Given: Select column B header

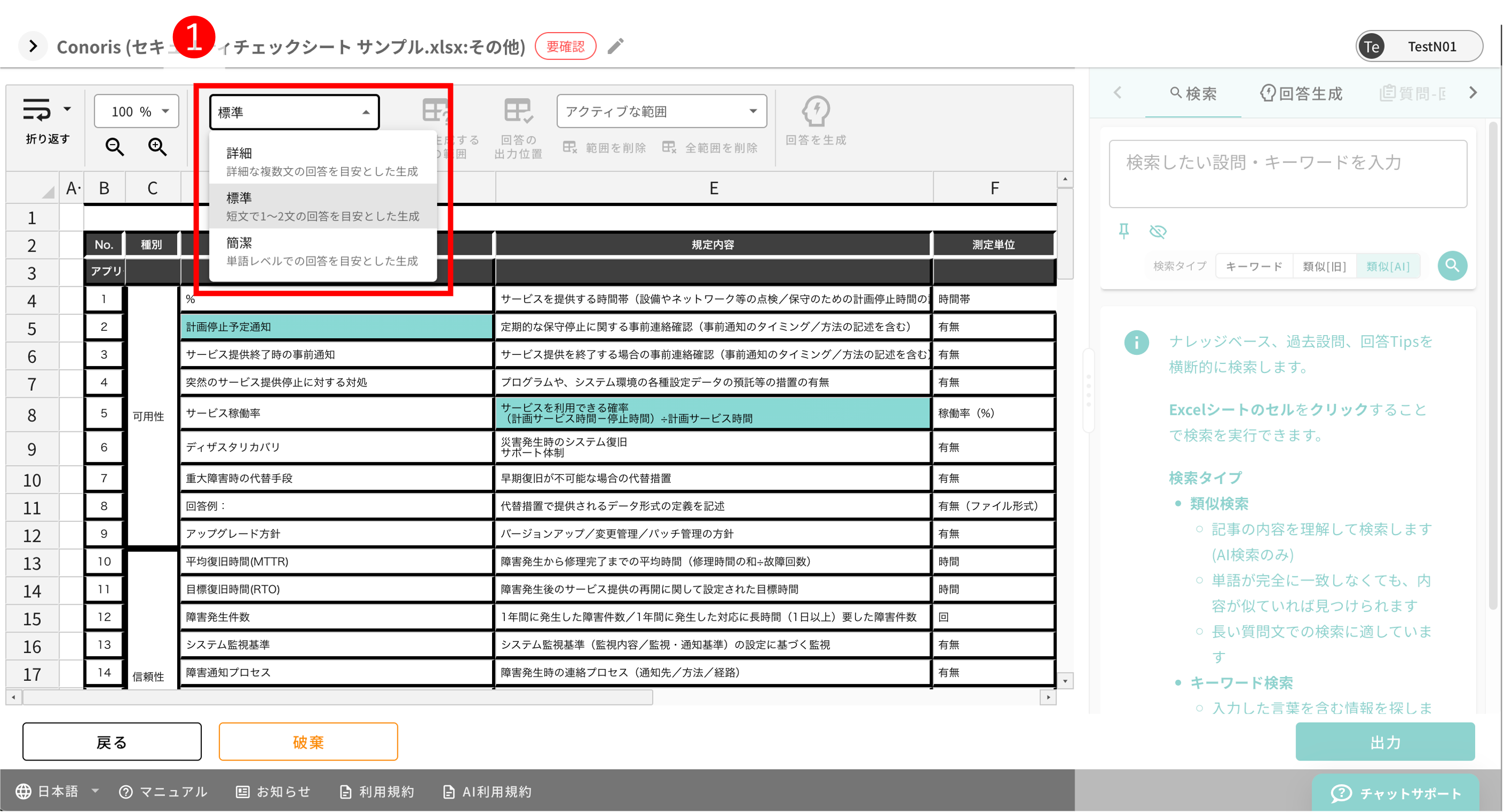Looking at the screenshot, I should (x=104, y=188).
